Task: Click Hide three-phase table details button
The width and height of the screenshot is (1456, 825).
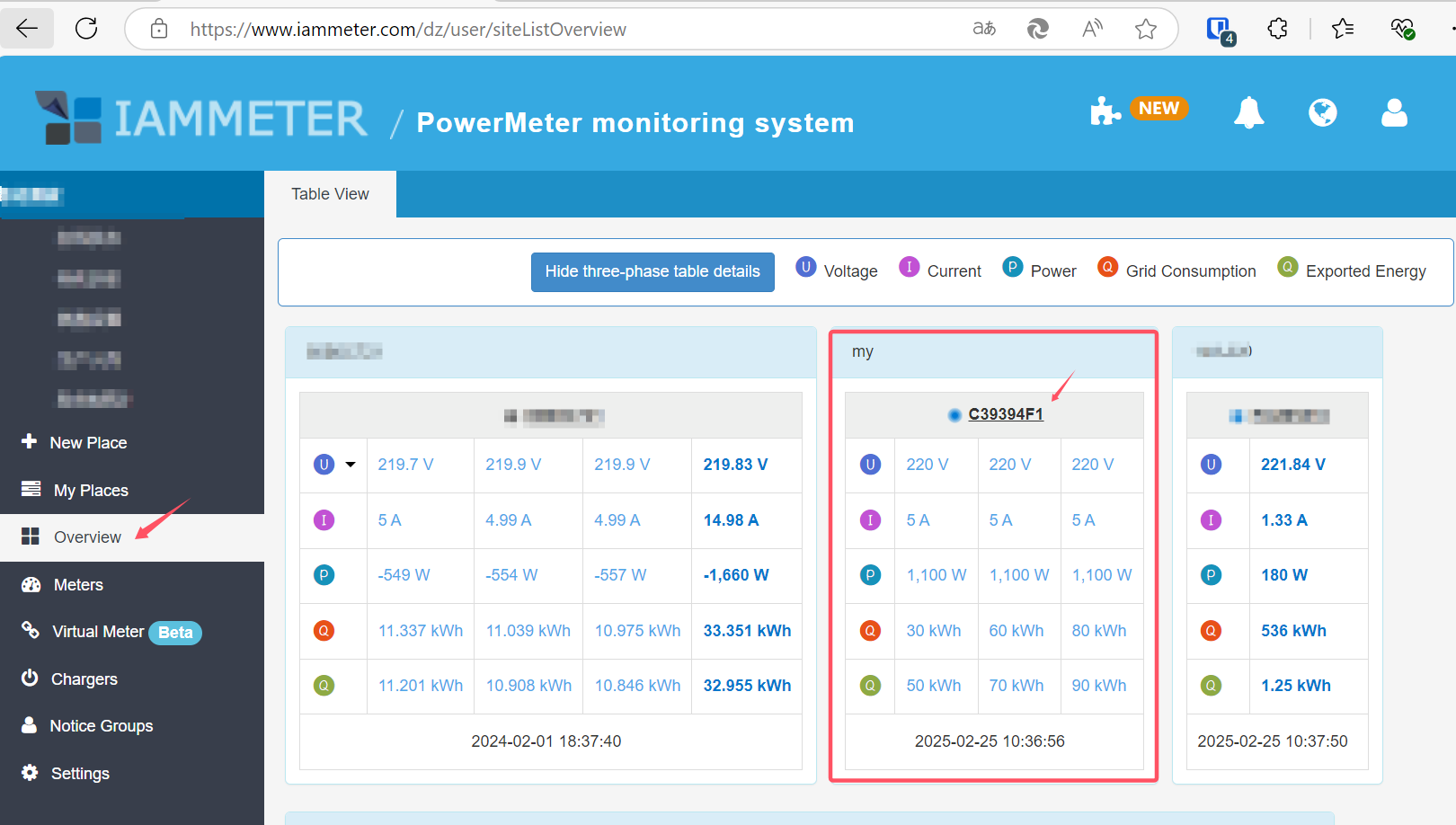Action: (653, 271)
